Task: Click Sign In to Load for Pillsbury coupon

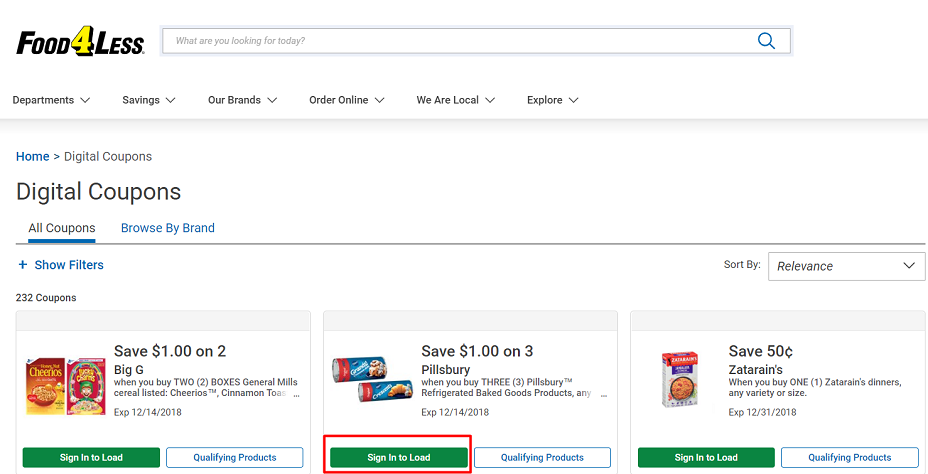Action: 398,457
